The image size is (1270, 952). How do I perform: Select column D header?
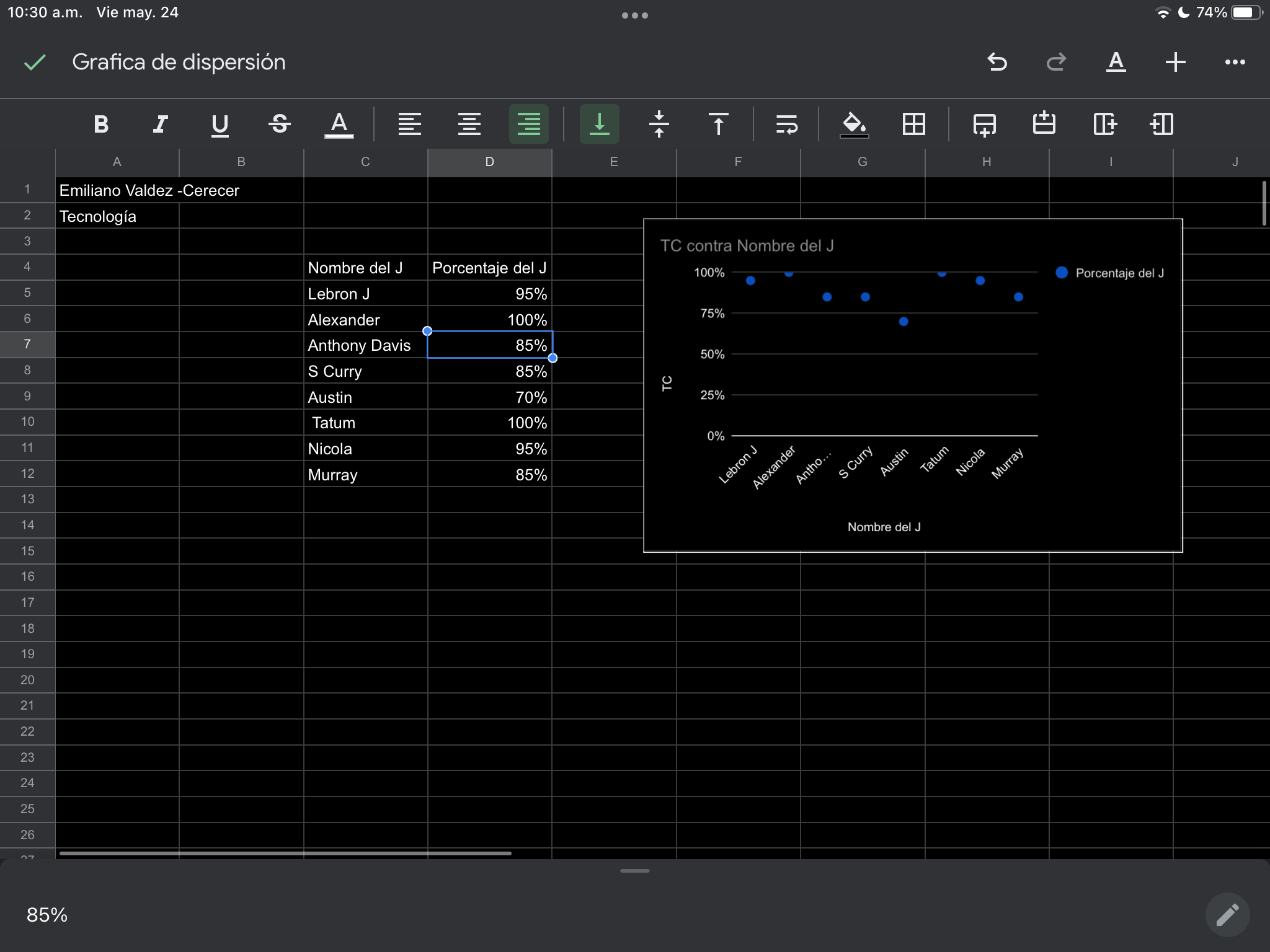[489, 162]
